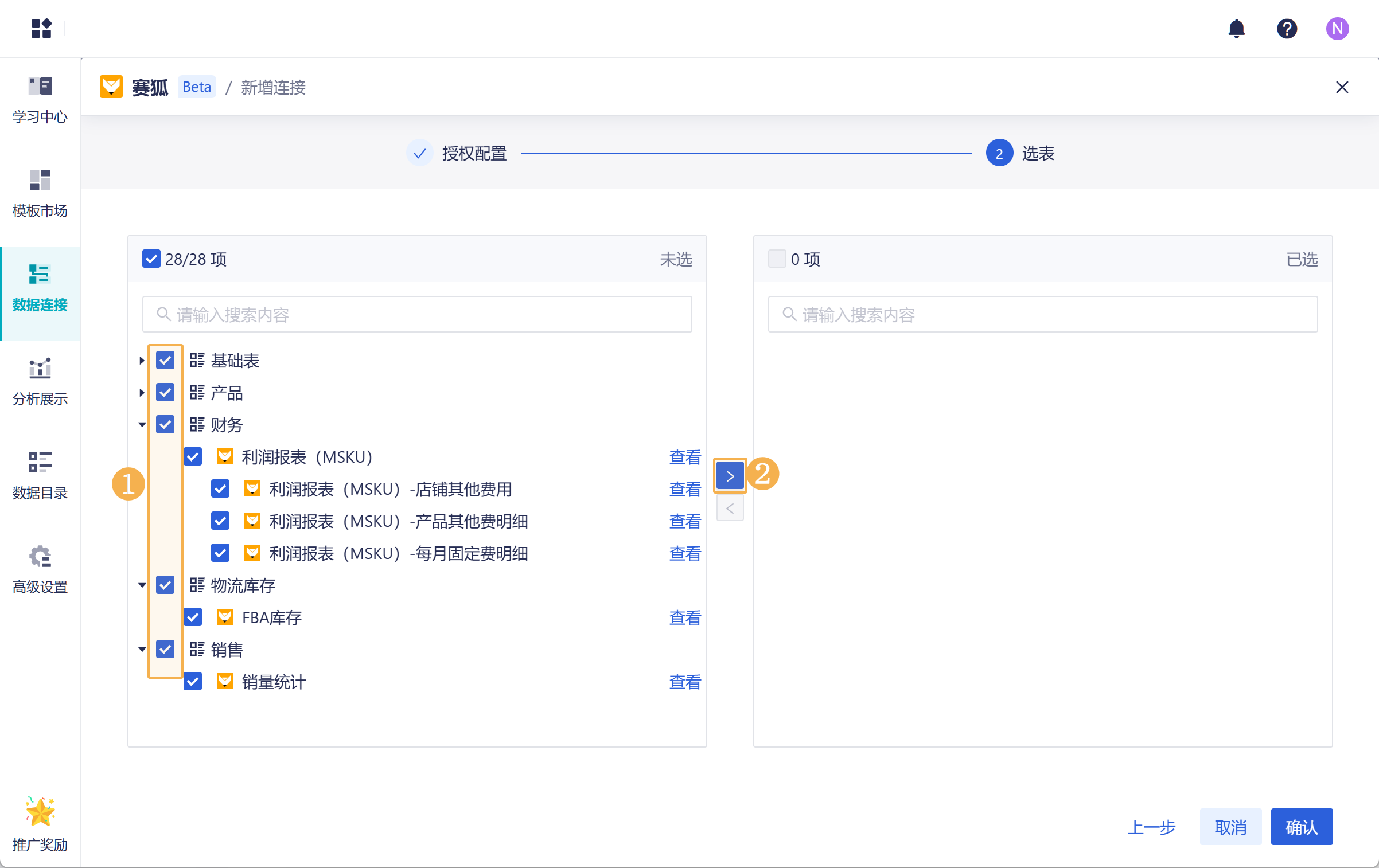Expand the 产品 tree node
1379x868 pixels.
tap(142, 393)
